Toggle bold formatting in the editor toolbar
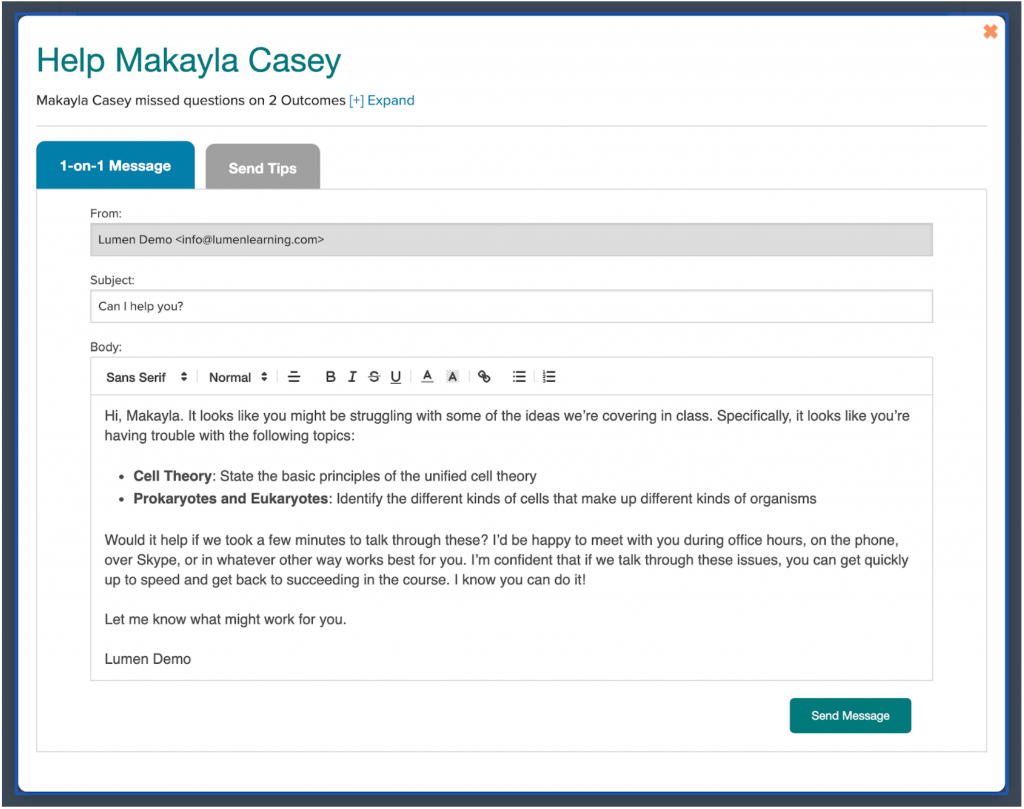 [x=331, y=377]
